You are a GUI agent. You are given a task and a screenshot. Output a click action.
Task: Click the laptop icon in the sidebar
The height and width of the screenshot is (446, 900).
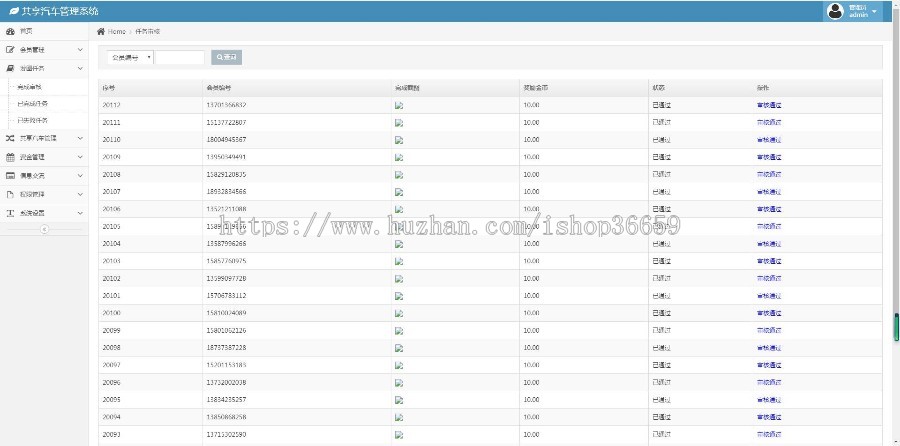point(10,68)
